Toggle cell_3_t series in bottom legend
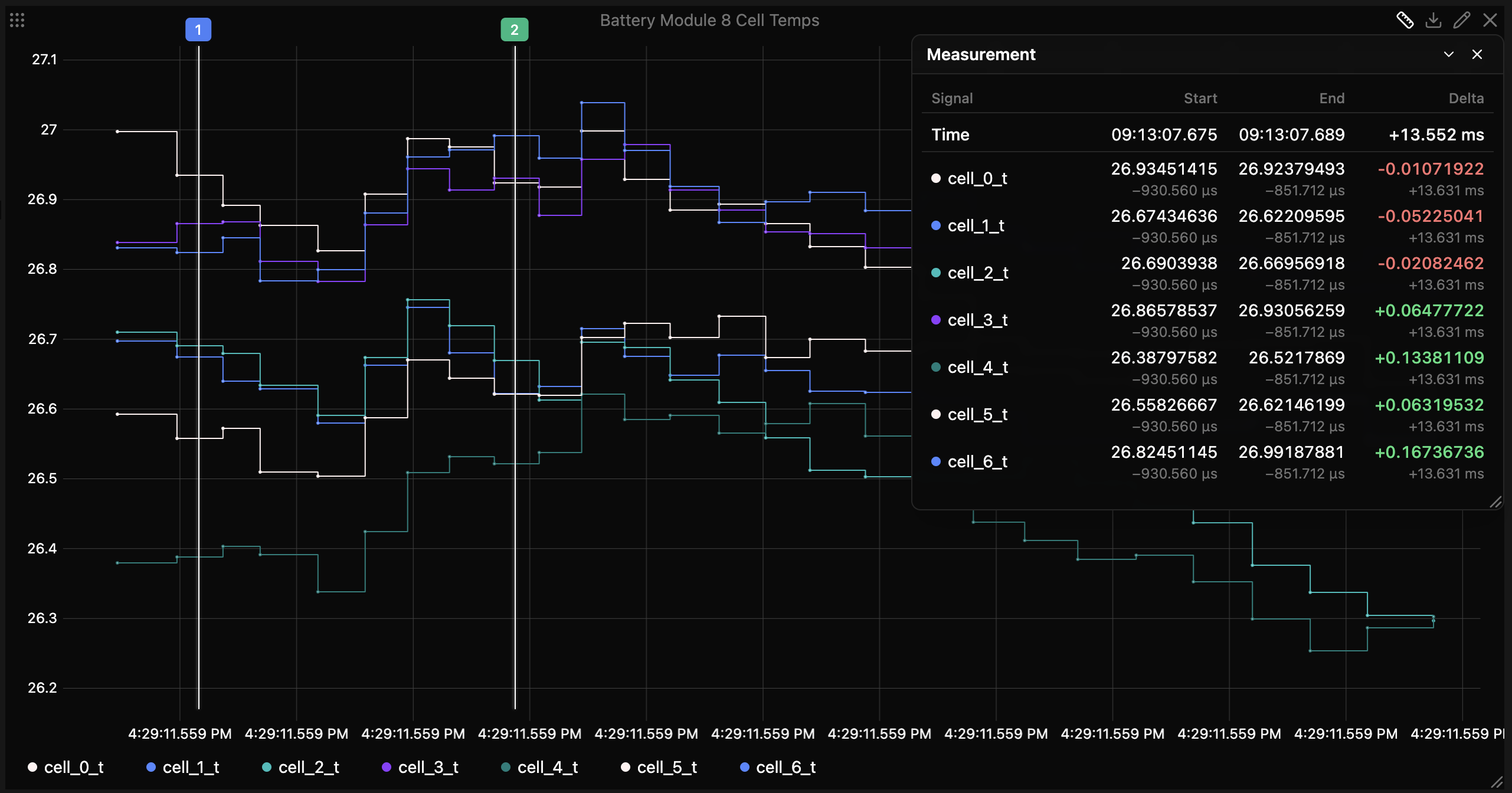 [x=420, y=767]
